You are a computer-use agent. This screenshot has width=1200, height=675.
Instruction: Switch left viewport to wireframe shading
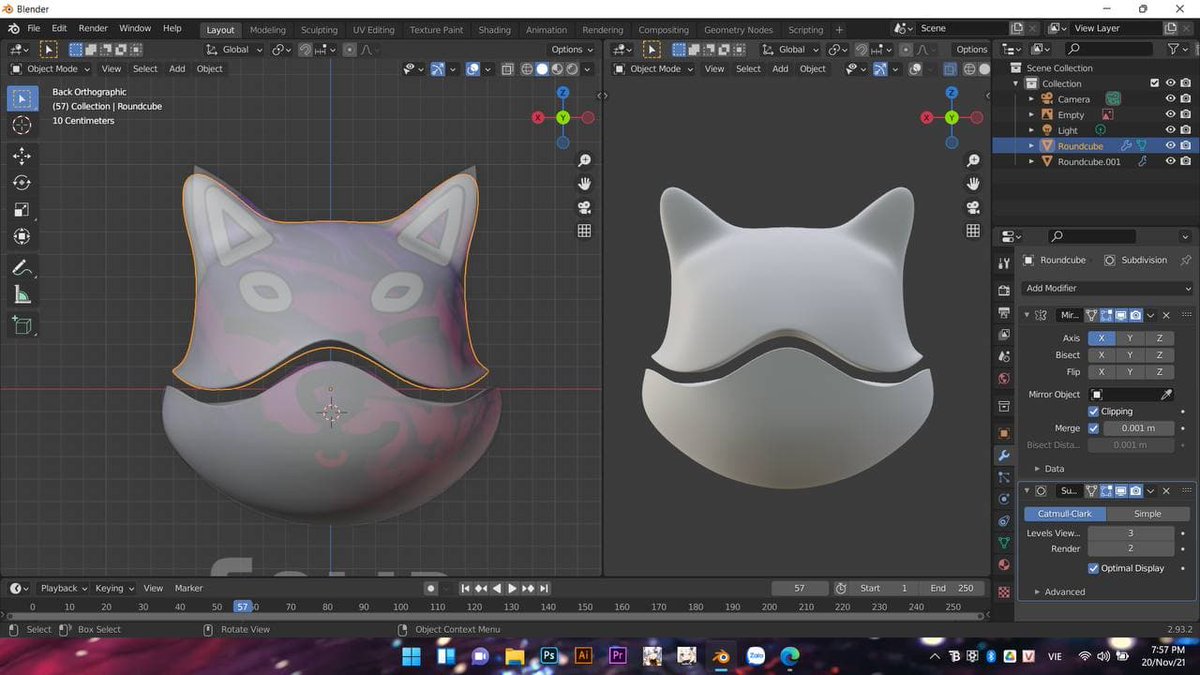point(527,69)
